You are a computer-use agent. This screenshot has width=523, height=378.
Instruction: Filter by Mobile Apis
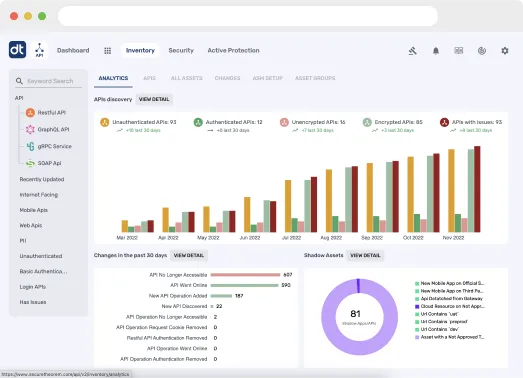tap(34, 210)
